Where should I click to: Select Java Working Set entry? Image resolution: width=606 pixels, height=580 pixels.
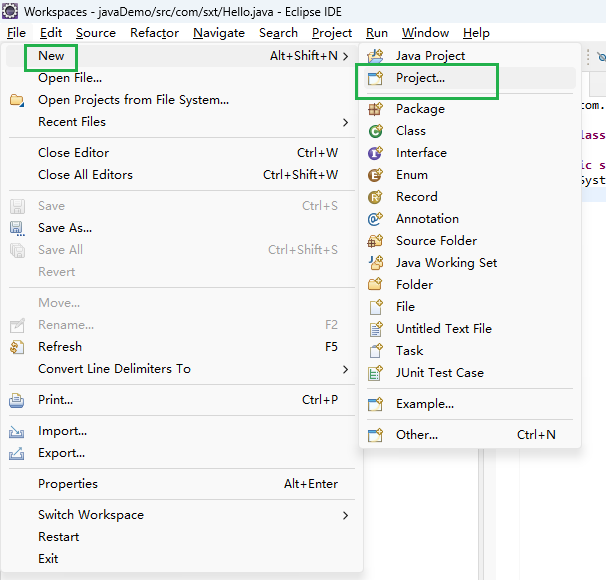470,263
